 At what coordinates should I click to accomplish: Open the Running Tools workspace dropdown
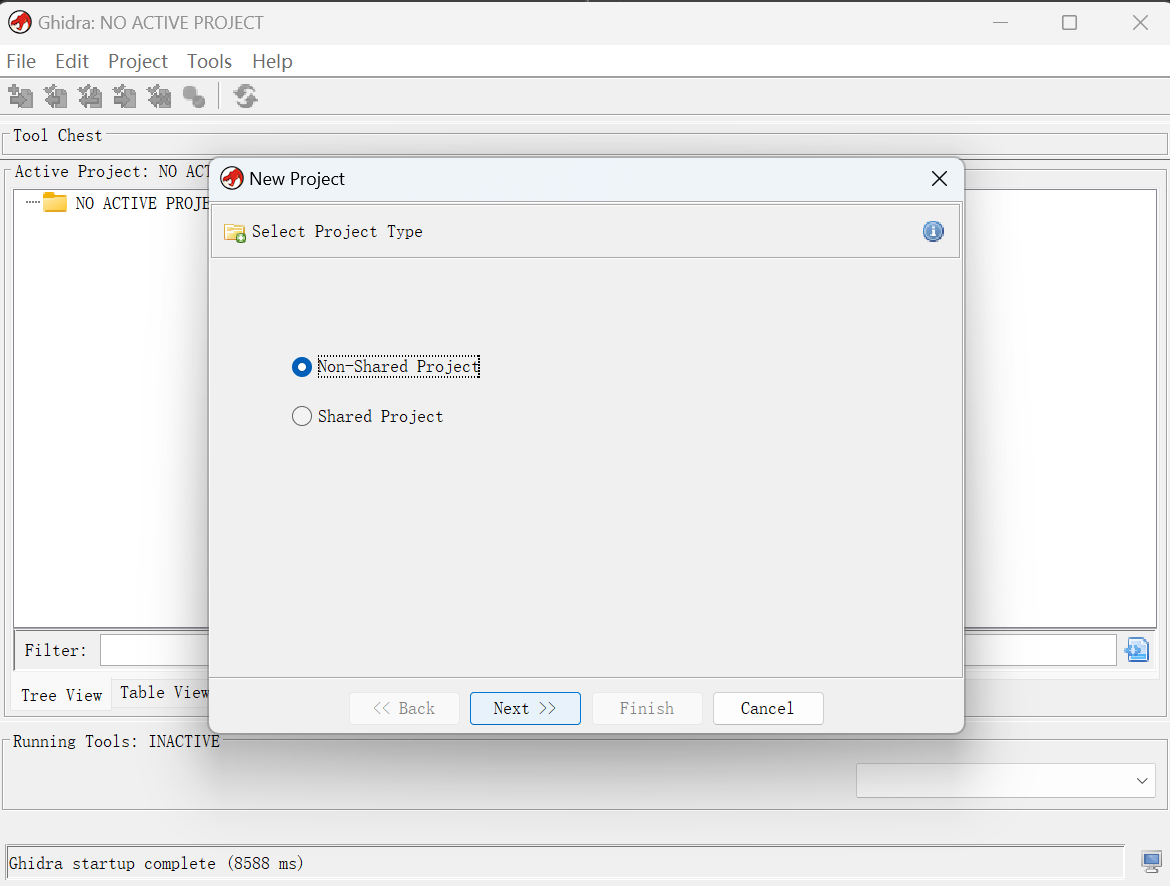tap(1005, 780)
